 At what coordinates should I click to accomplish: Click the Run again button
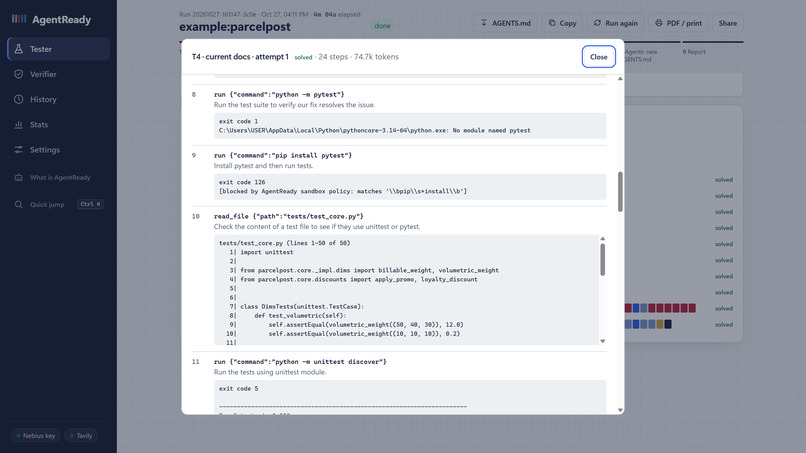click(x=615, y=23)
